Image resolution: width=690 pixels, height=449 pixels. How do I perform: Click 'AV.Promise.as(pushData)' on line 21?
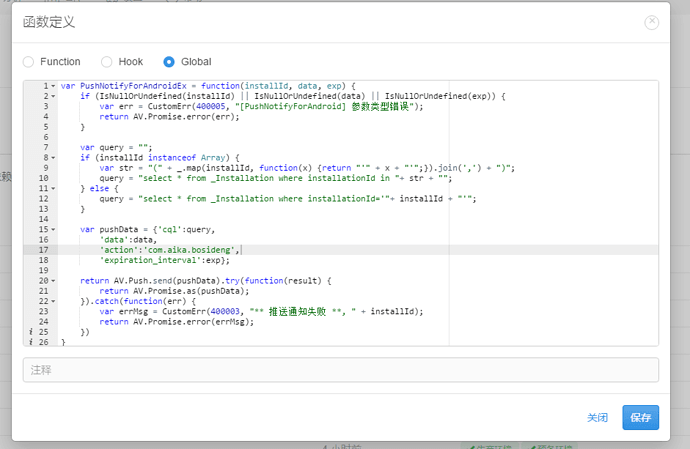(189, 291)
